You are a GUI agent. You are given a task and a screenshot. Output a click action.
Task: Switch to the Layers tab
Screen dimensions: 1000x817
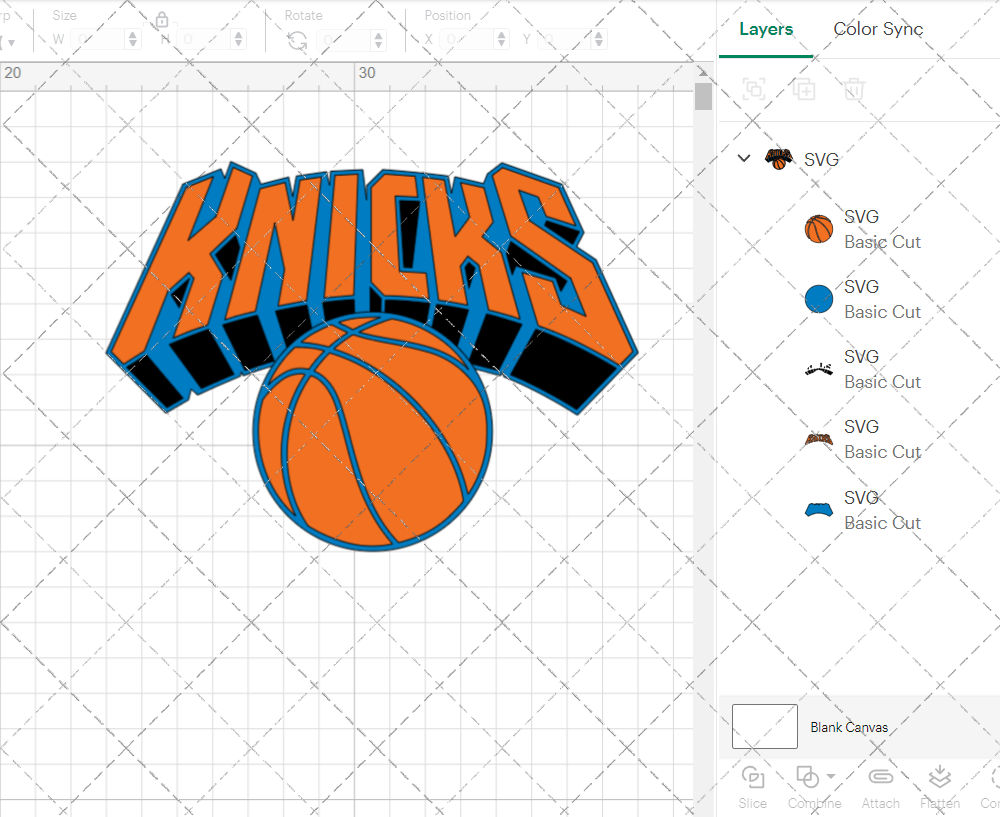[x=766, y=29]
